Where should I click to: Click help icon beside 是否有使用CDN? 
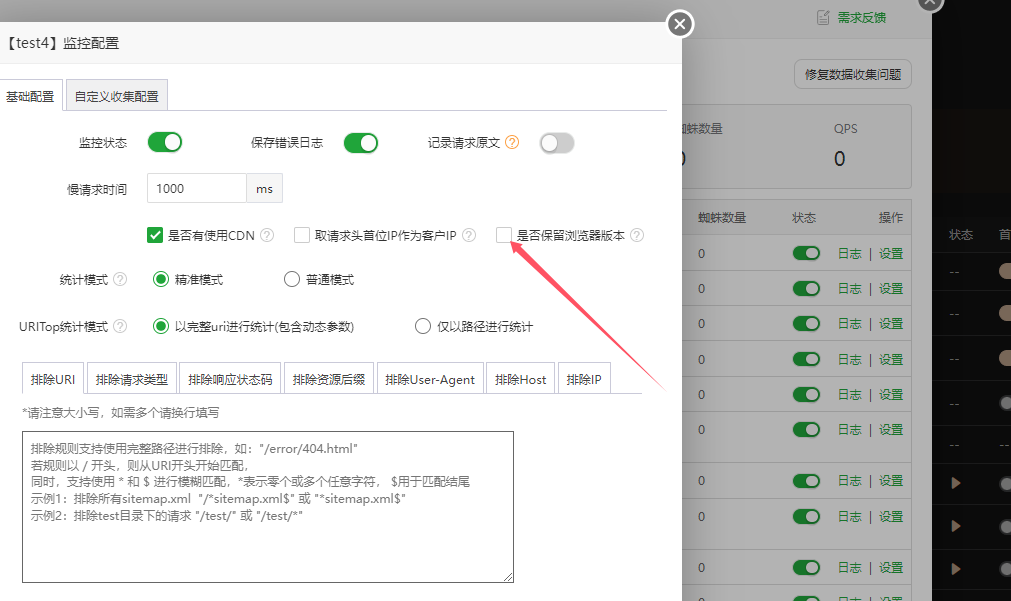[267, 236]
